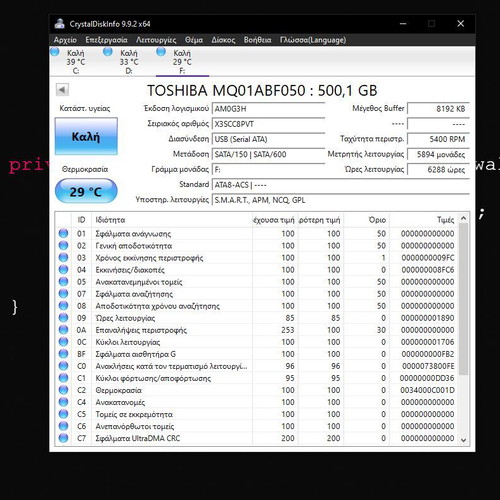
Task: Click the firmware field AM0G3H
Action: [x=268, y=109]
